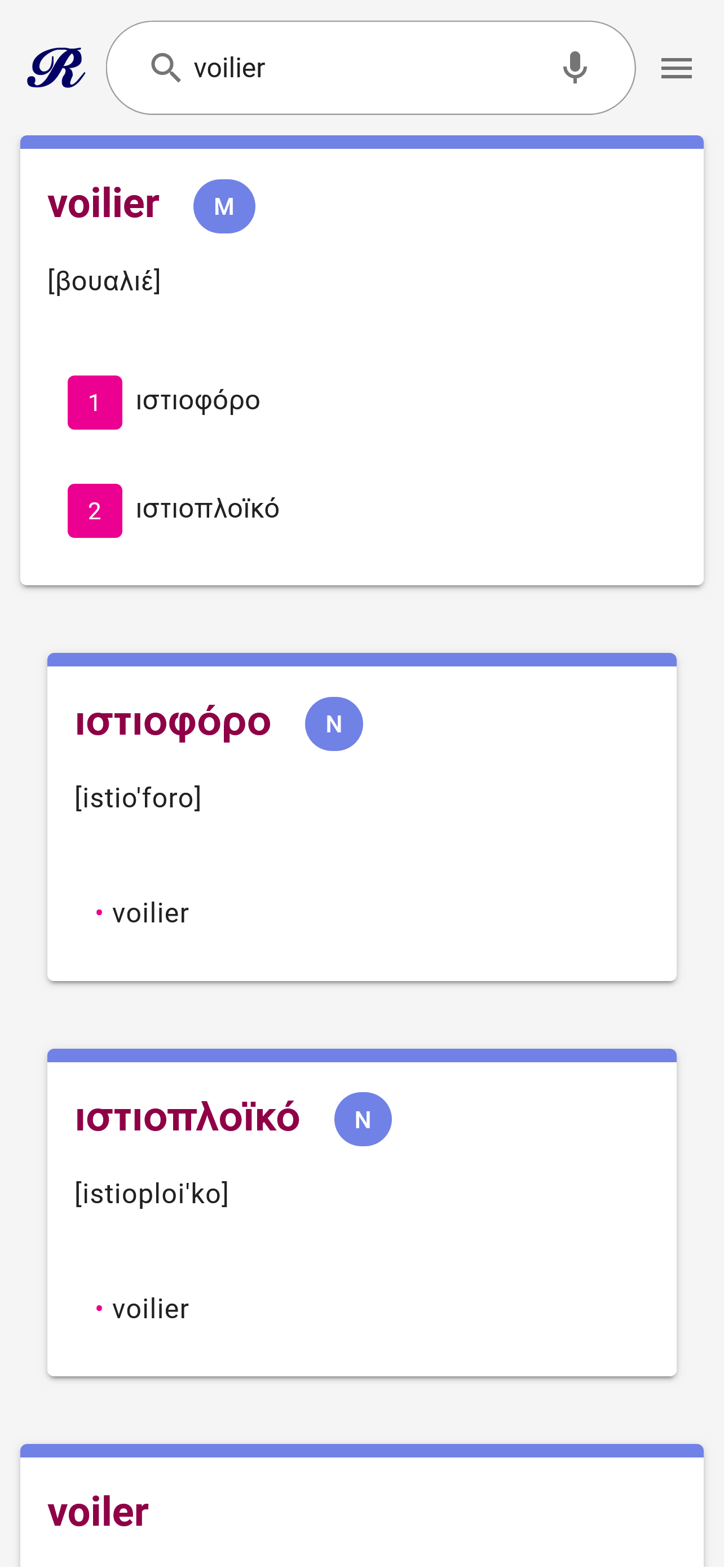
Task: Tap the R logo icon
Action: pyautogui.click(x=56, y=68)
